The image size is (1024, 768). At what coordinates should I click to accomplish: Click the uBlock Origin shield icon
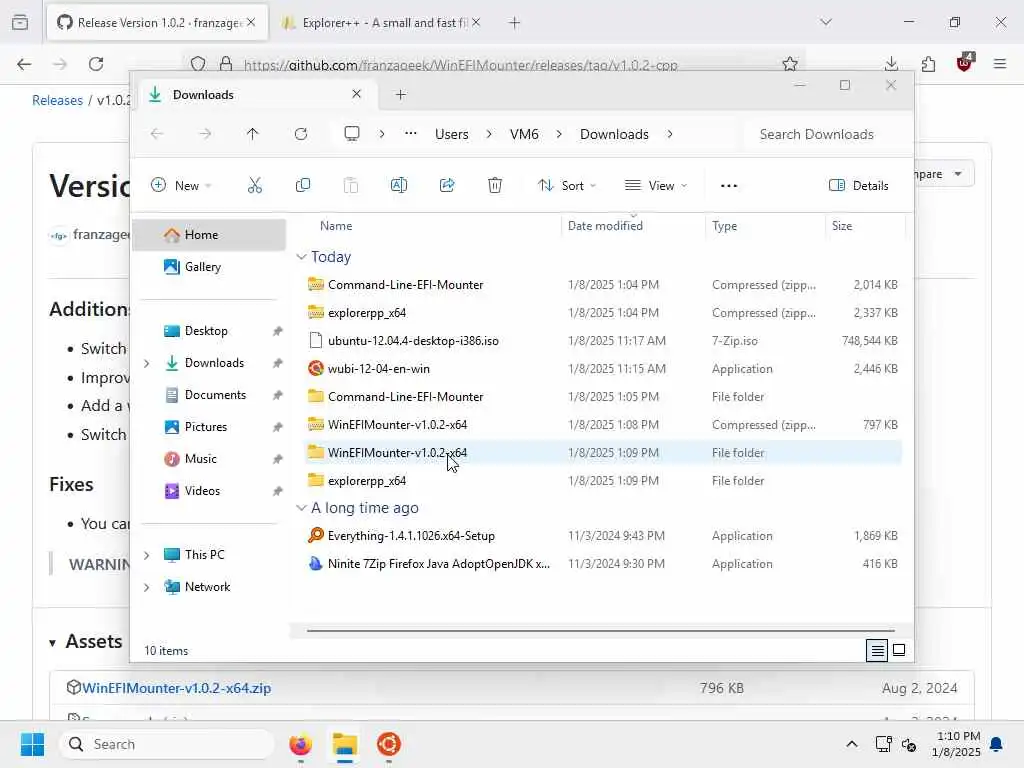coord(965,63)
